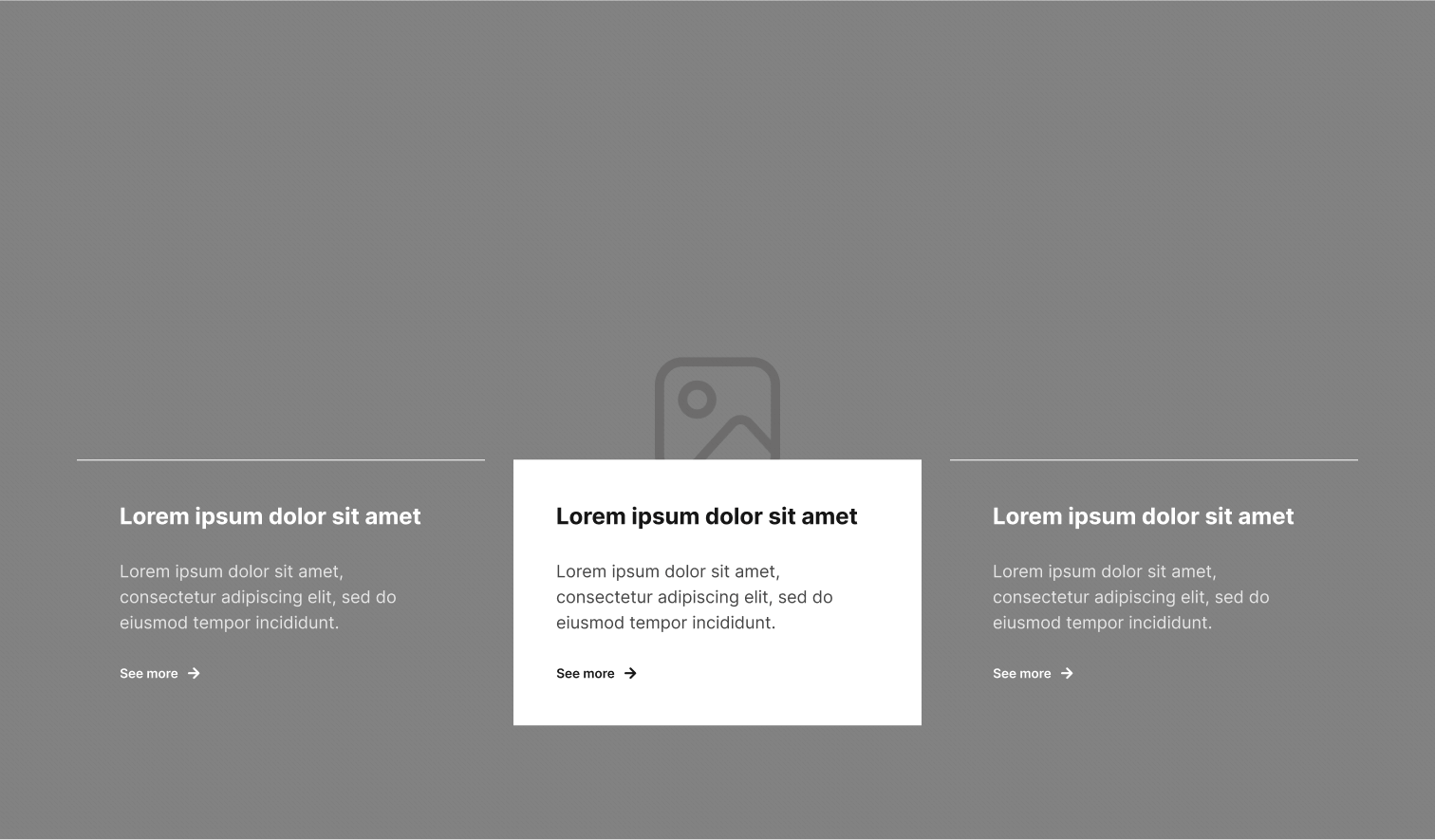Image resolution: width=1435 pixels, height=840 pixels.
Task: Select left card heading 'Lorem ipsum dolor sit amet'
Action: click(x=270, y=516)
